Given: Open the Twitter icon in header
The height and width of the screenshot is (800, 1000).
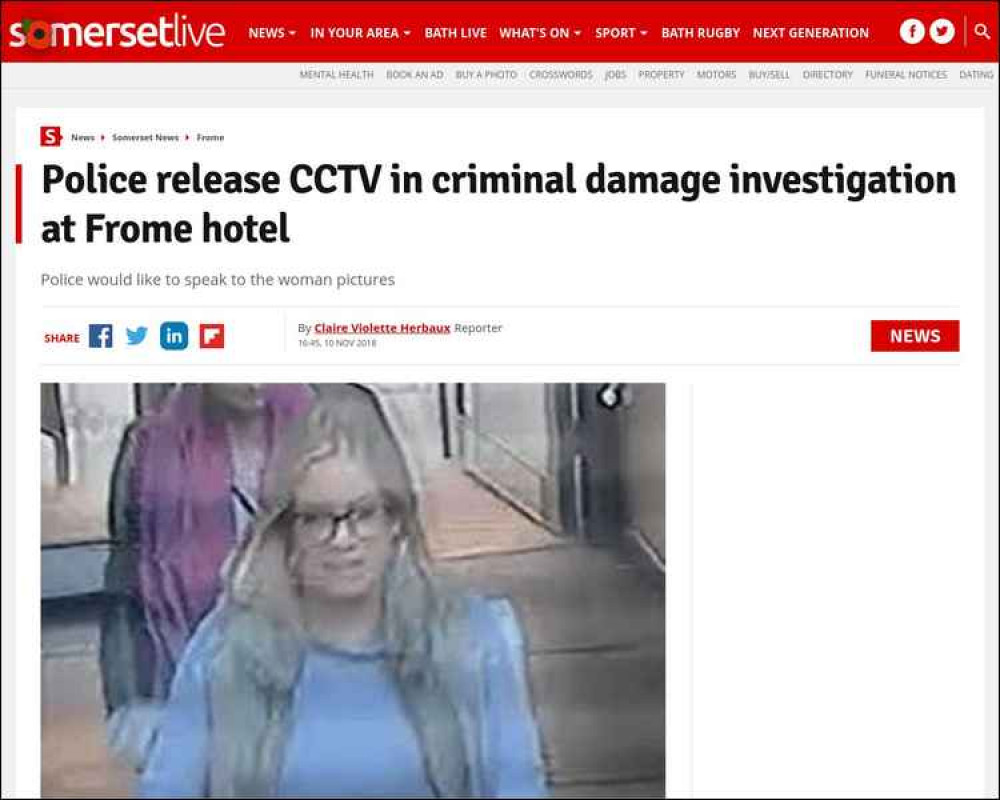Looking at the screenshot, I should [942, 31].
